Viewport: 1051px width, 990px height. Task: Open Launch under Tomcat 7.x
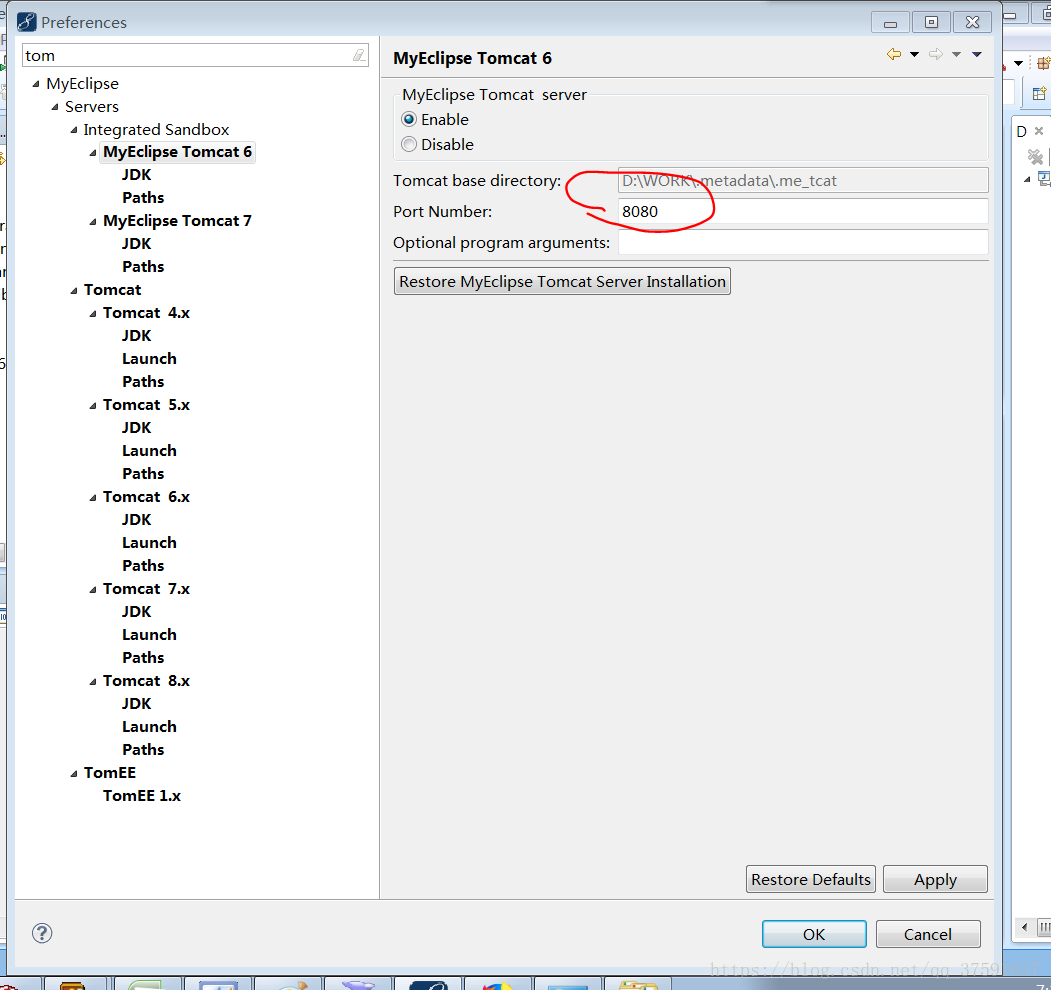coord(149,635)
